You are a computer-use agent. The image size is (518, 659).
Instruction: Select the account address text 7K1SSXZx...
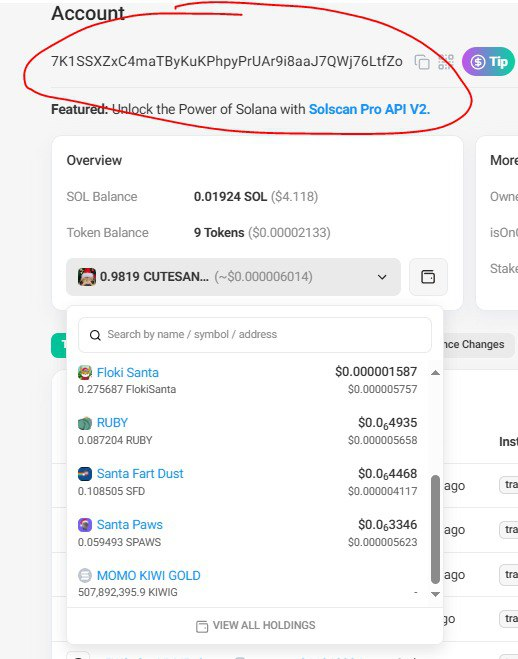pyautogui.click(x=227, y=61)
